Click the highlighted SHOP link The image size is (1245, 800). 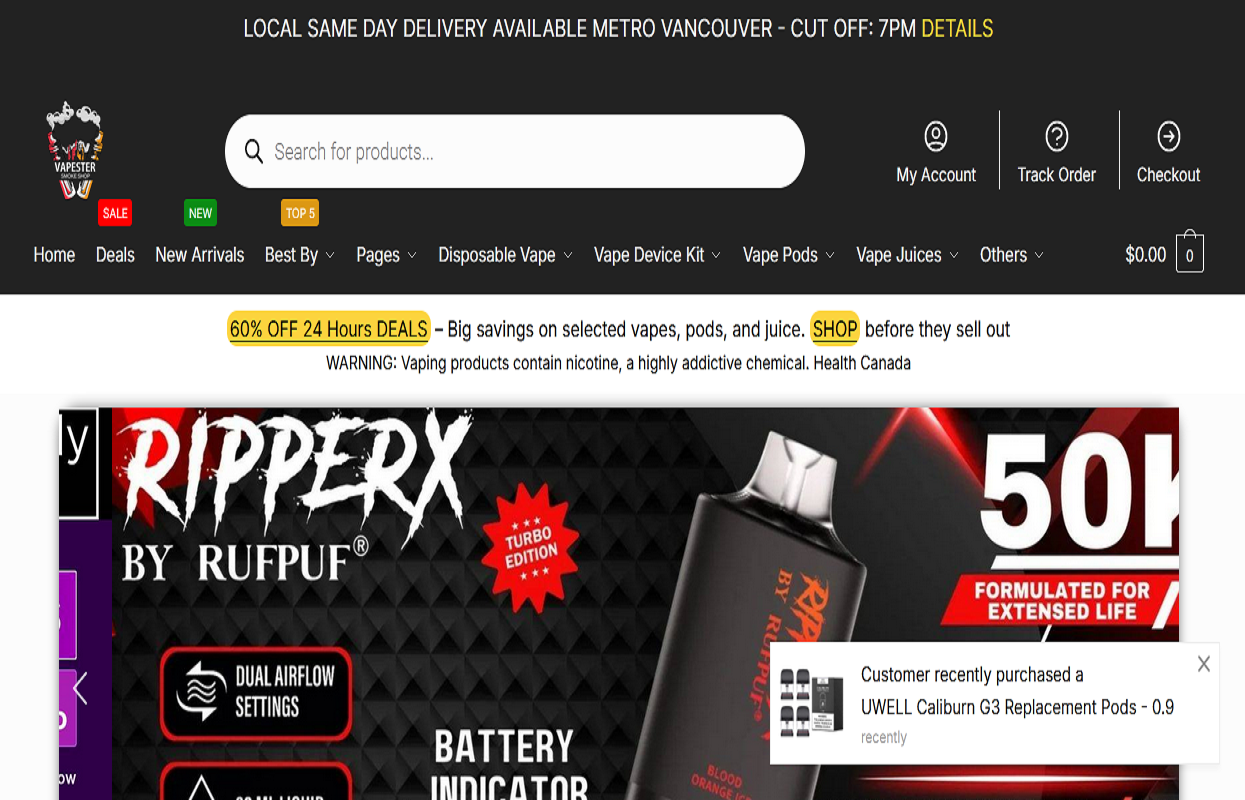(x=835, y=329)
